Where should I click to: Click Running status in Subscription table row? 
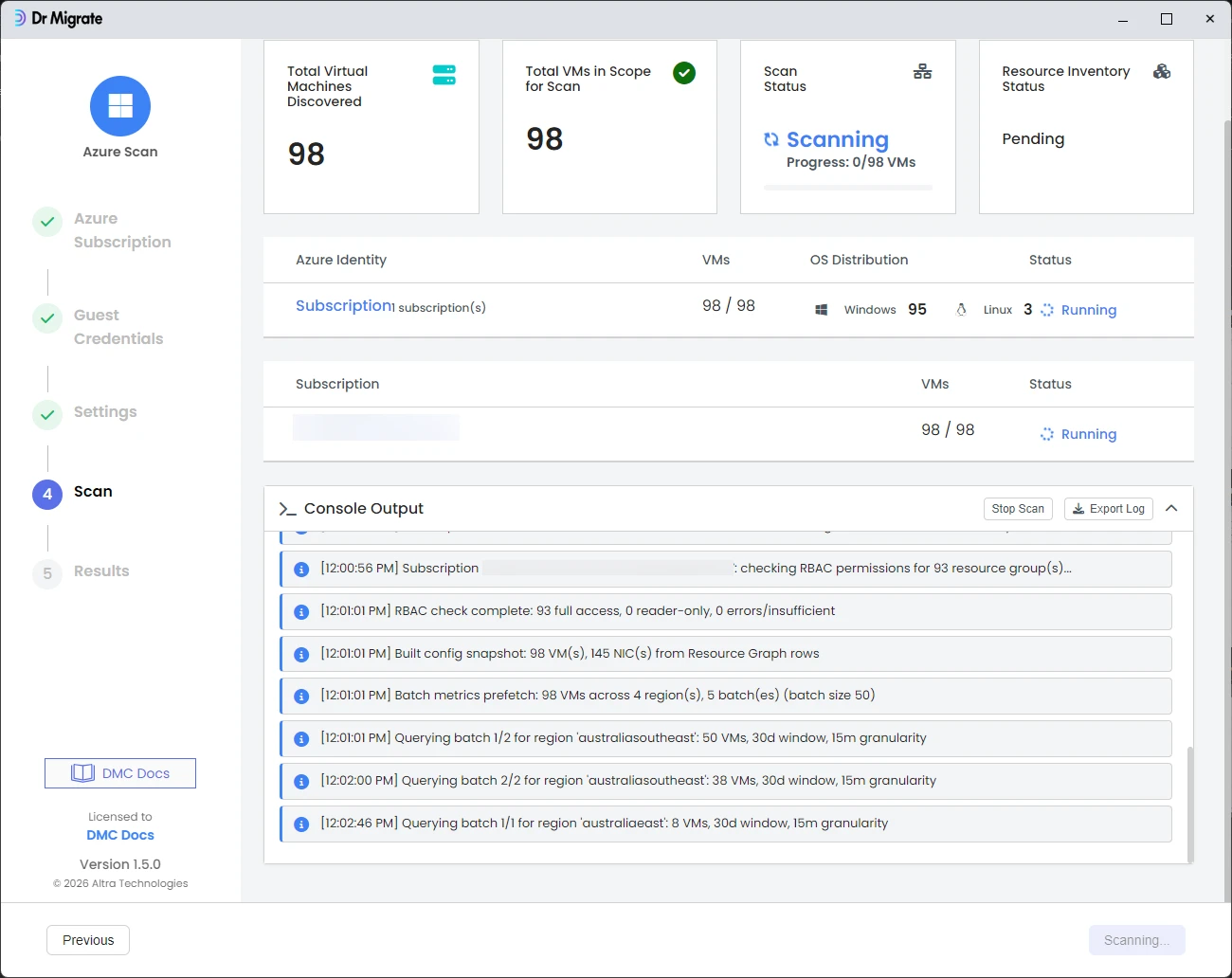pyautogui.click(x=1089, y=434)
